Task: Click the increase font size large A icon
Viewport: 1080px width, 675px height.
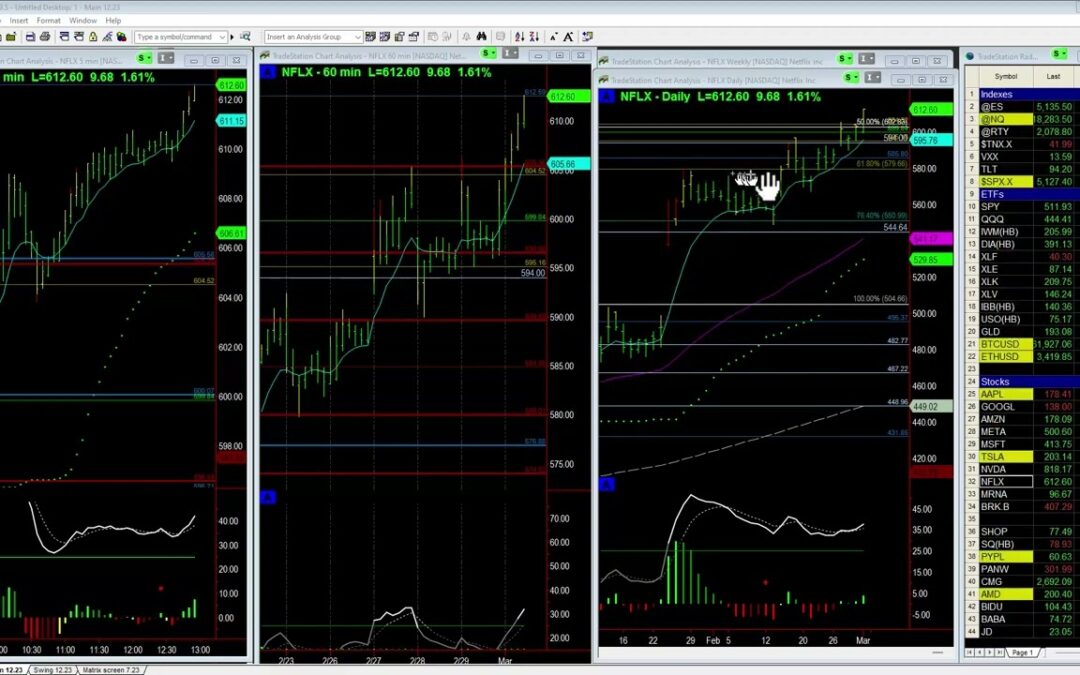Action: 568,37
